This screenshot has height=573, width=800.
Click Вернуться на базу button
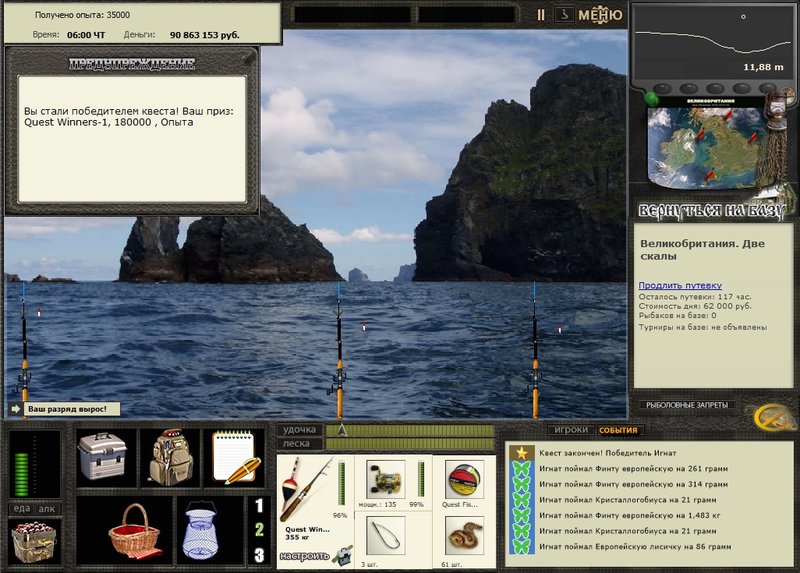(711, 210)
